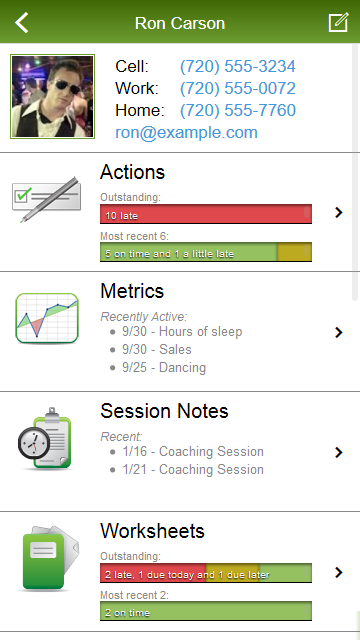This screenshot has width=360, height=640.
Task: View Ron Carson's profile photo
Action: click(x=53, y=96)
